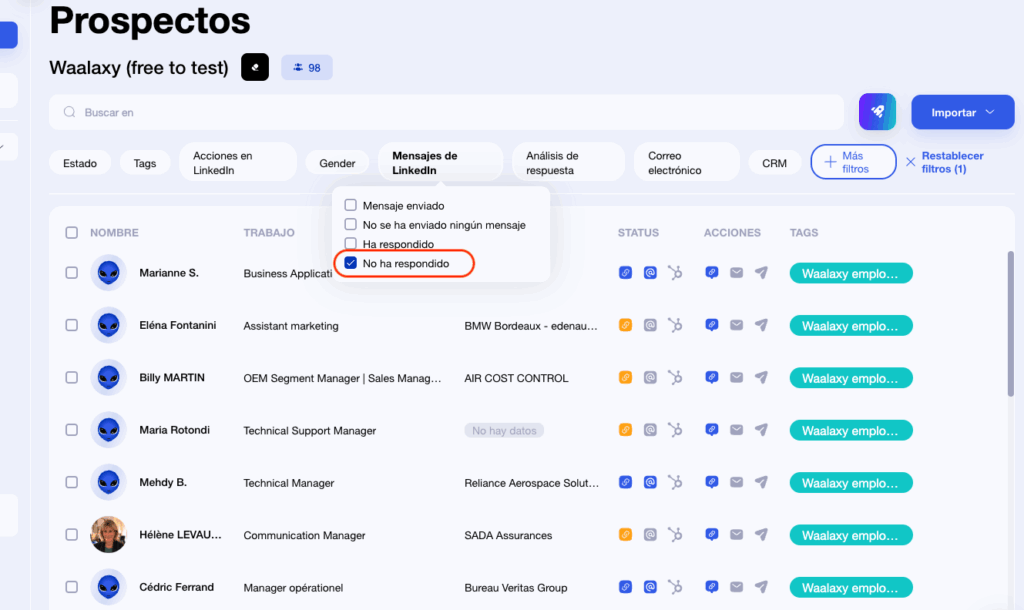Tick the Ha respondido checkbox
Screen dimensions: 1024x610
351,244
